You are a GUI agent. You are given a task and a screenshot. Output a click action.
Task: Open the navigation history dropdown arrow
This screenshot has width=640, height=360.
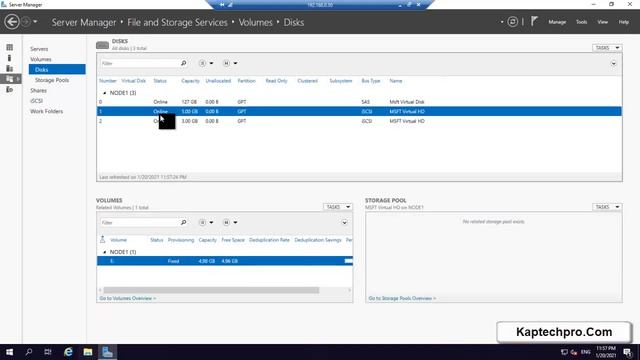tap(35, 22)
